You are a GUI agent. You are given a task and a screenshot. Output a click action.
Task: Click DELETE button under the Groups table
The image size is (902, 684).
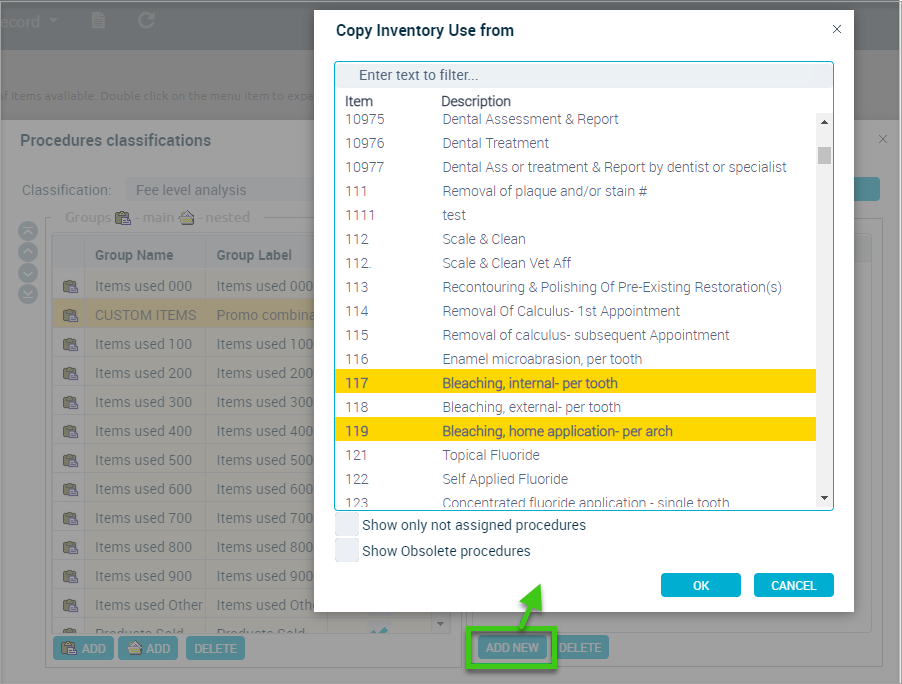point(215,648)
